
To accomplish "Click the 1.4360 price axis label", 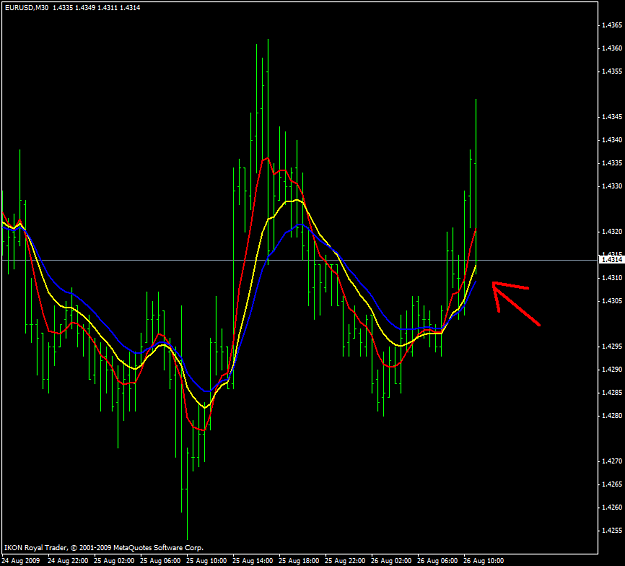I will [612, 48].
